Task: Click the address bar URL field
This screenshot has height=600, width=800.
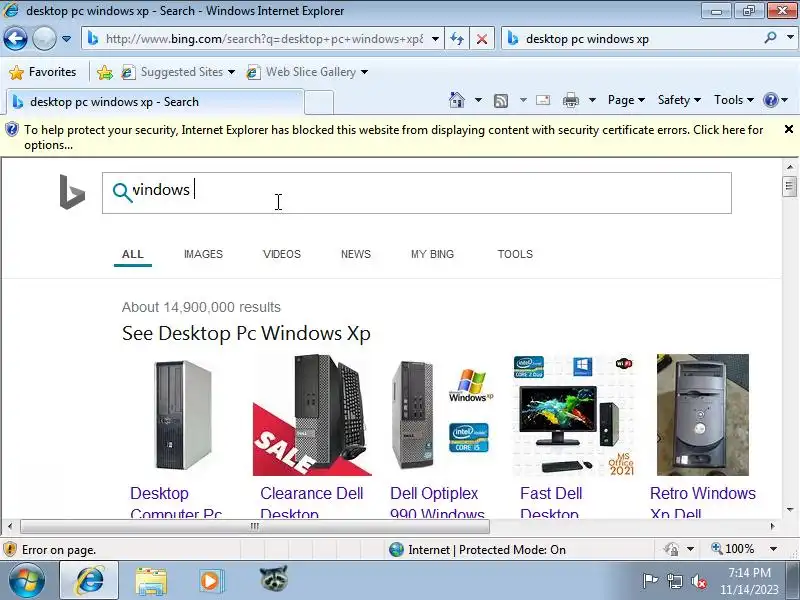Action: [264, 39]
